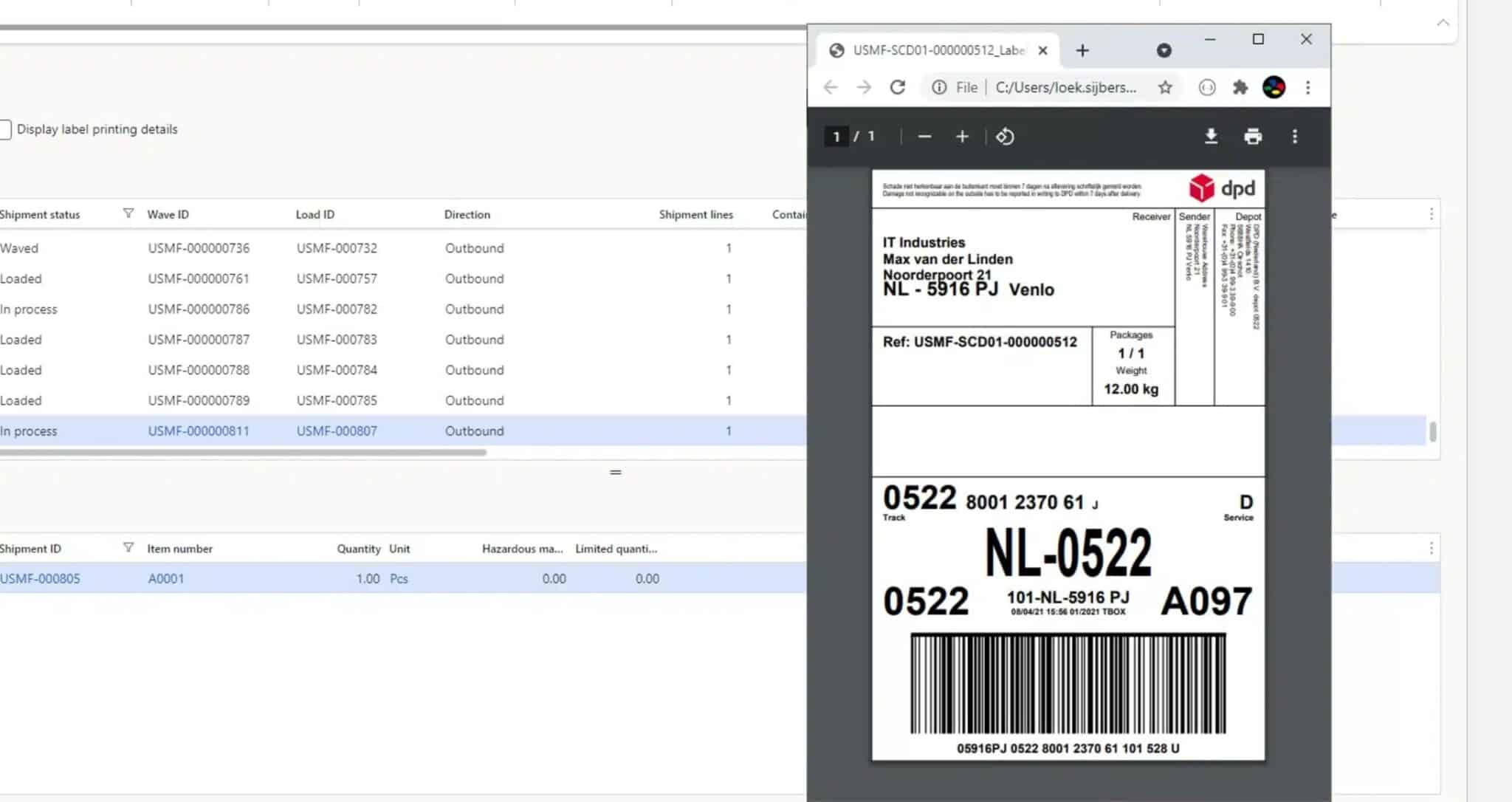Download the shipping label PDF
This screenshot has width=1512, height=802.
pos(1212,136)
